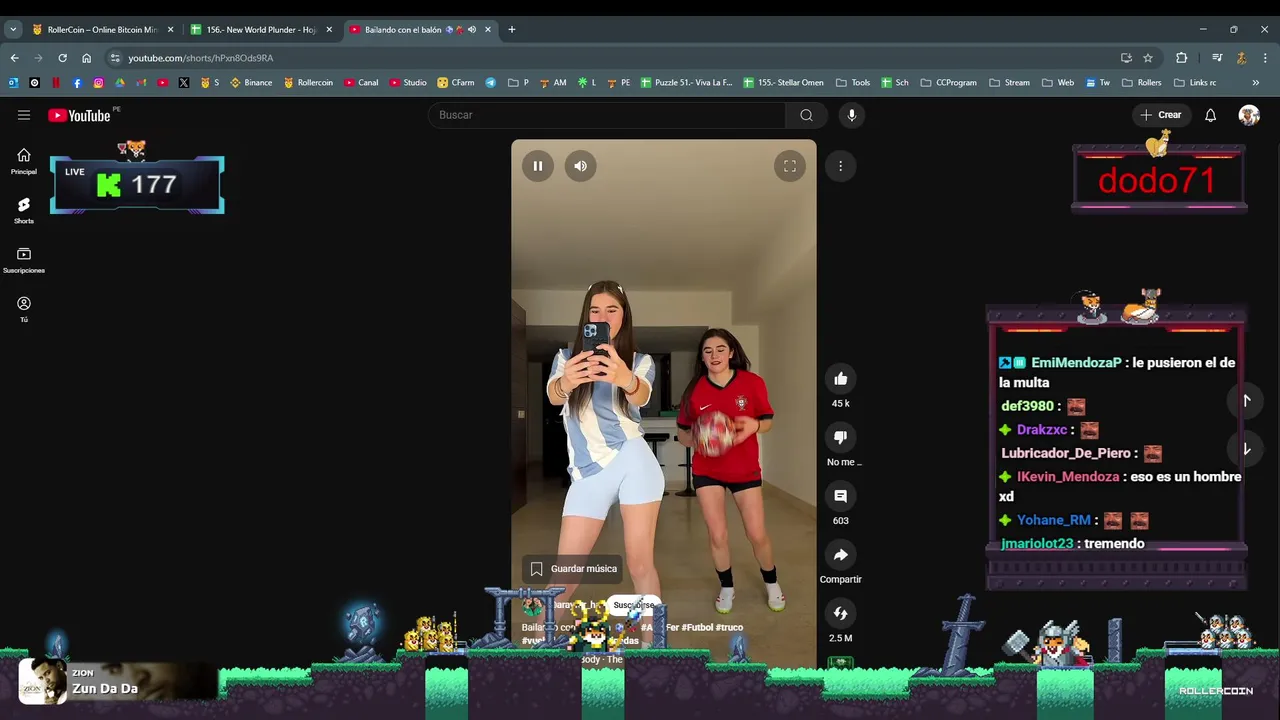The image size is (1280, 720).
Task: Open media controls in Chrome toolbar
Action: [x=1217, y=58]
